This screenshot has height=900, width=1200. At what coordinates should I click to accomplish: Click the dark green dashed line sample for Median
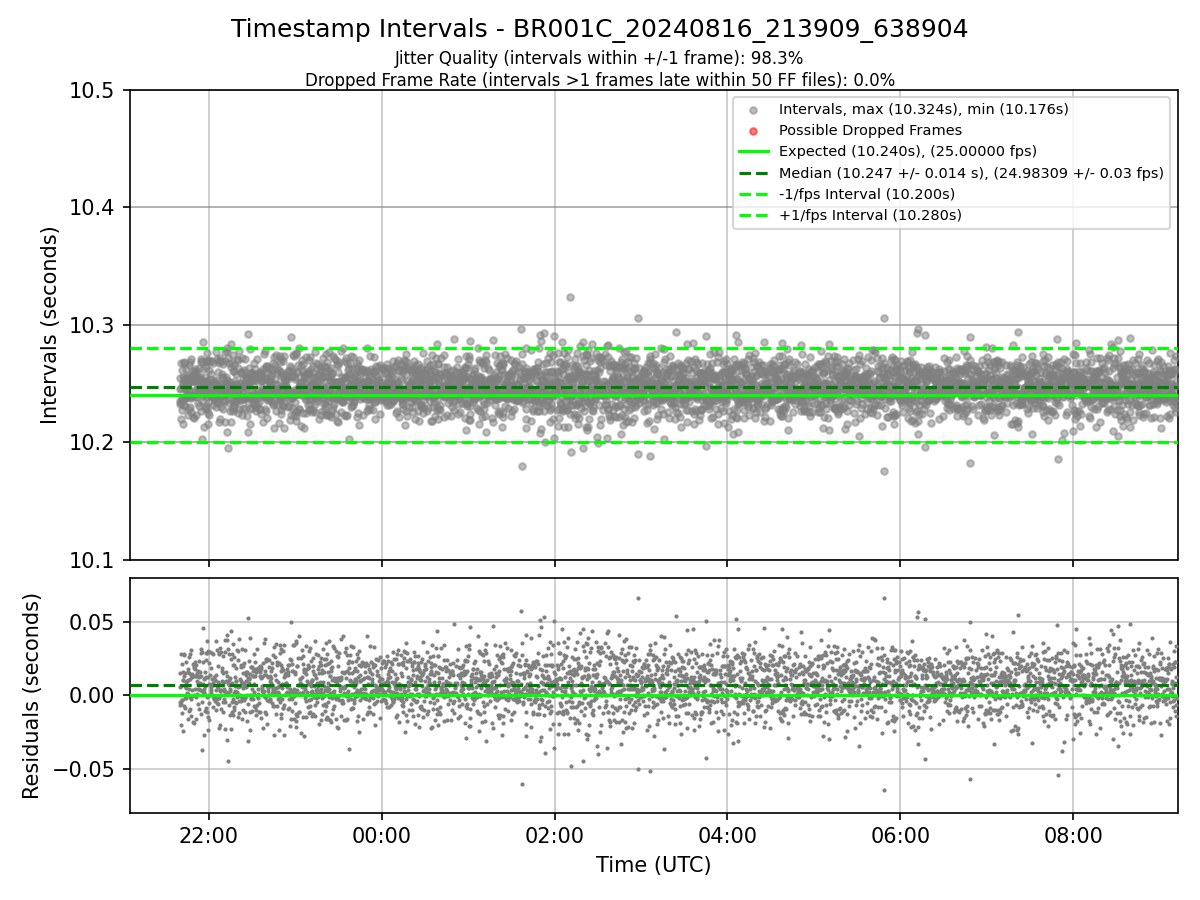tap(754, 173)
